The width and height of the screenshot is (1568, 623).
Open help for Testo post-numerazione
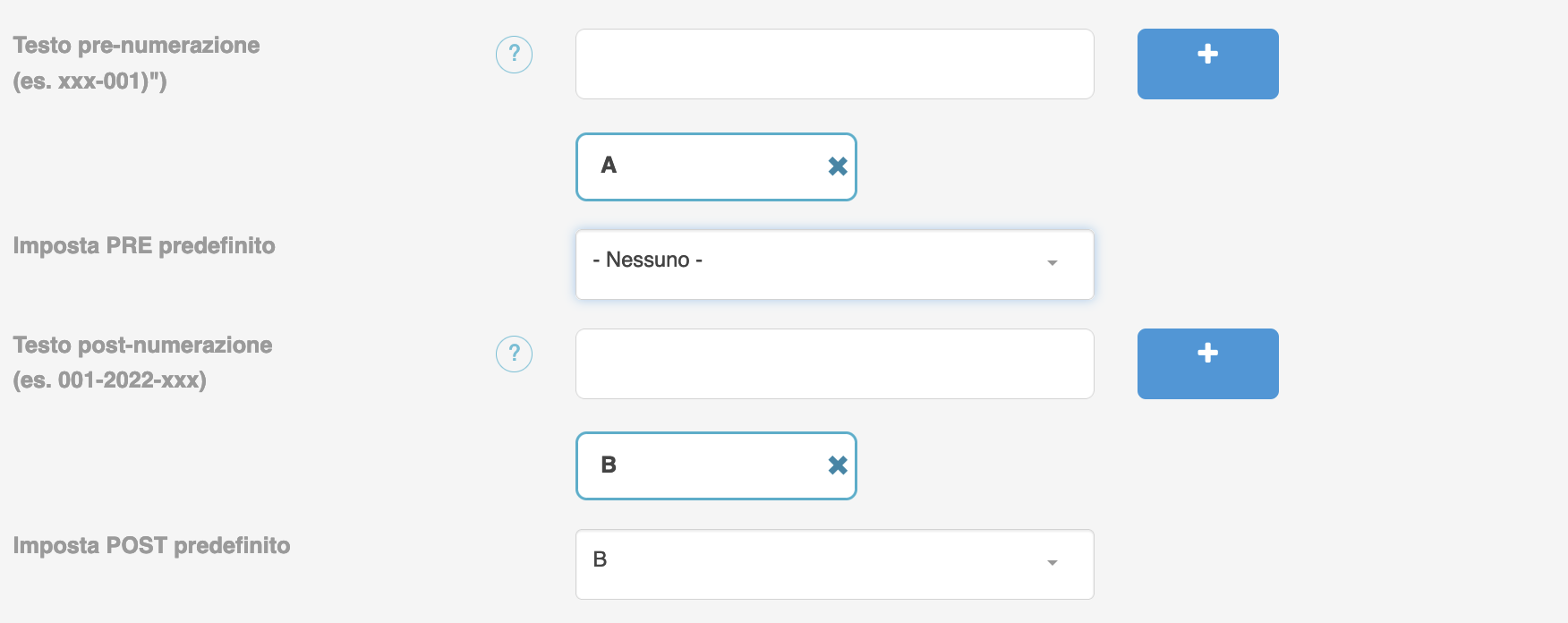click(x=514, y=354)
